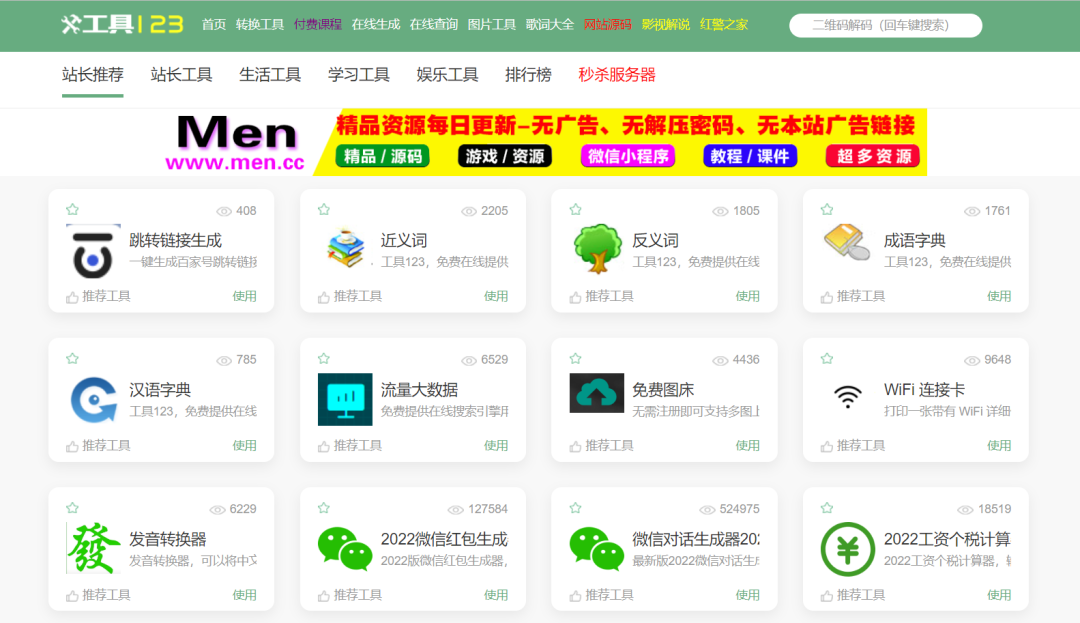Open the 图片工具 menu item

[x=492, y=27]
